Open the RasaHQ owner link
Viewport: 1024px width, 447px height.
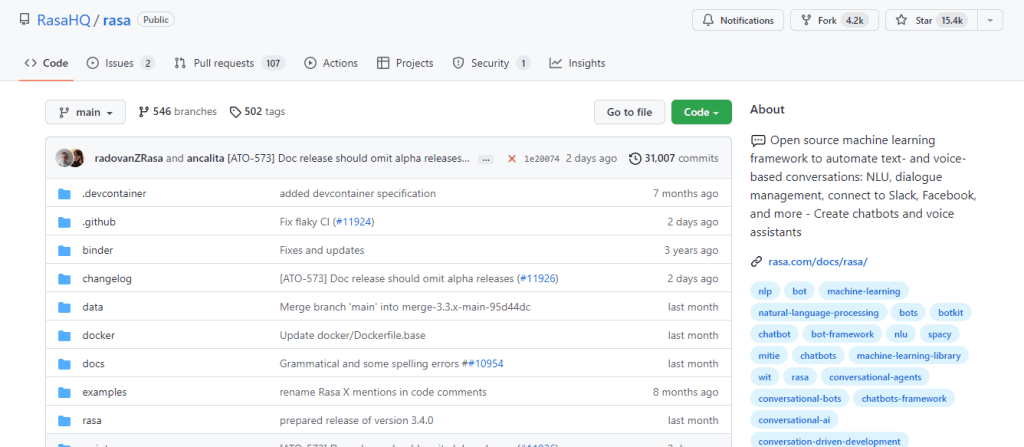63,20
